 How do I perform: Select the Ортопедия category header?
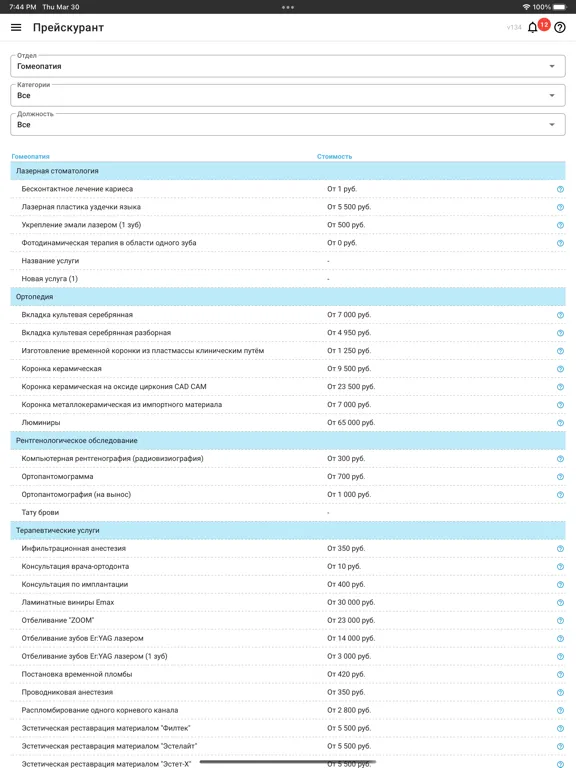(x=288, y=297)
